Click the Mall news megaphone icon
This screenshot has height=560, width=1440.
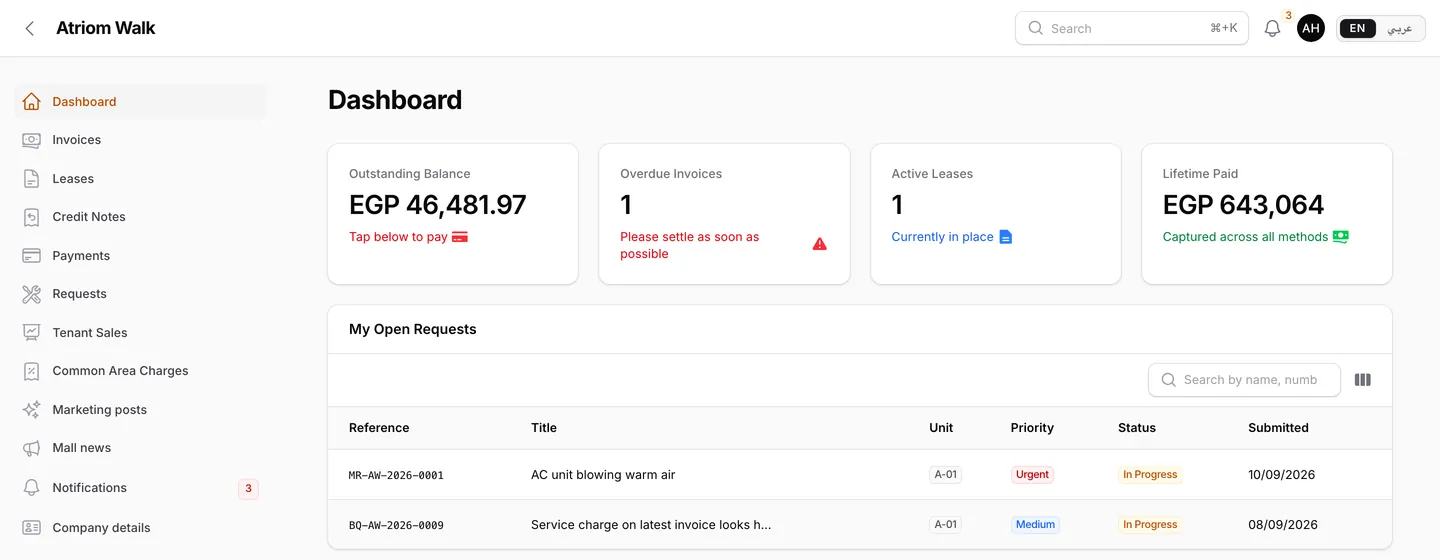click(32, 448)
